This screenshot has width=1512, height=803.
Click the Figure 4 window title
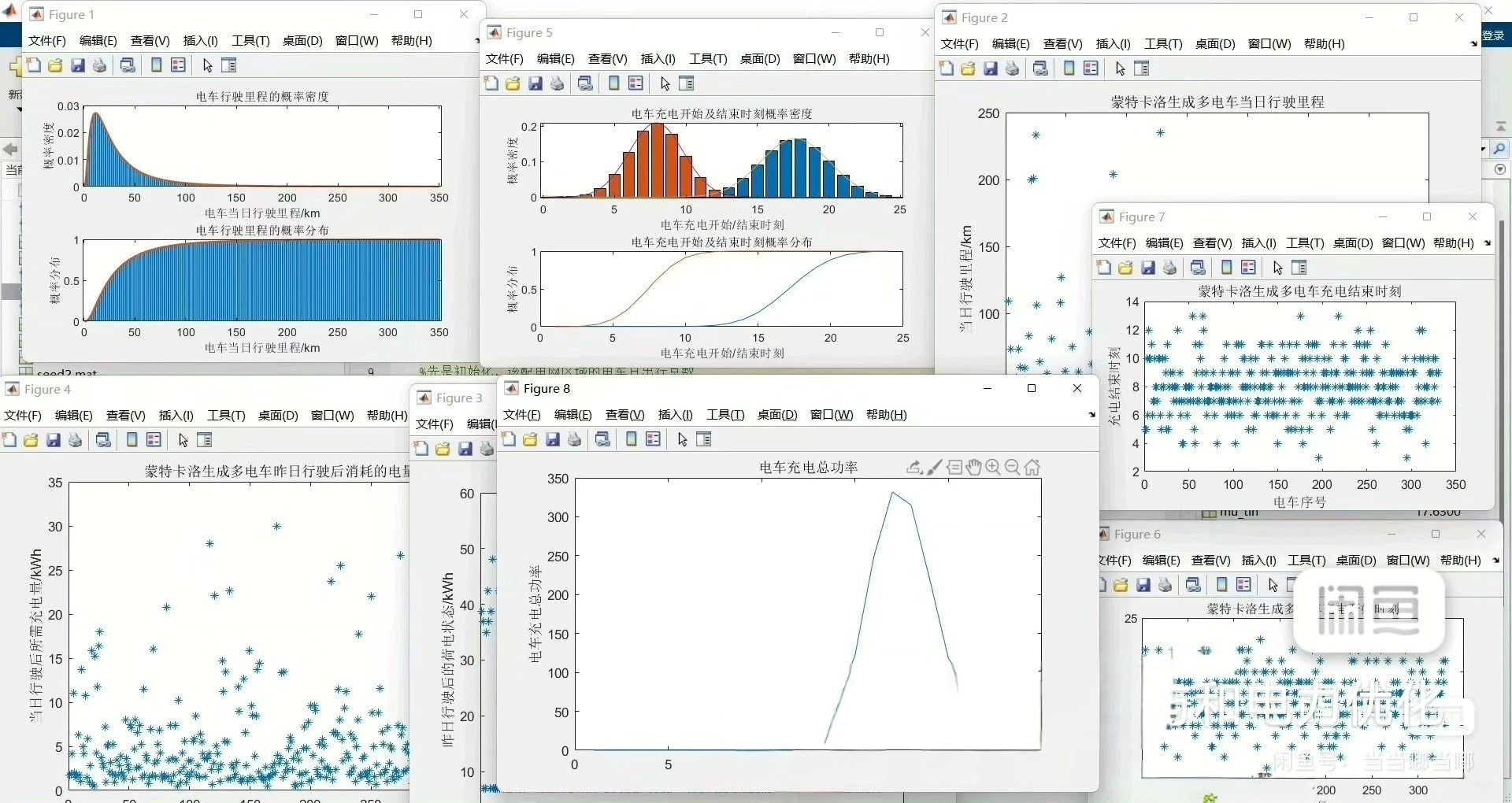tap(47, 390)
